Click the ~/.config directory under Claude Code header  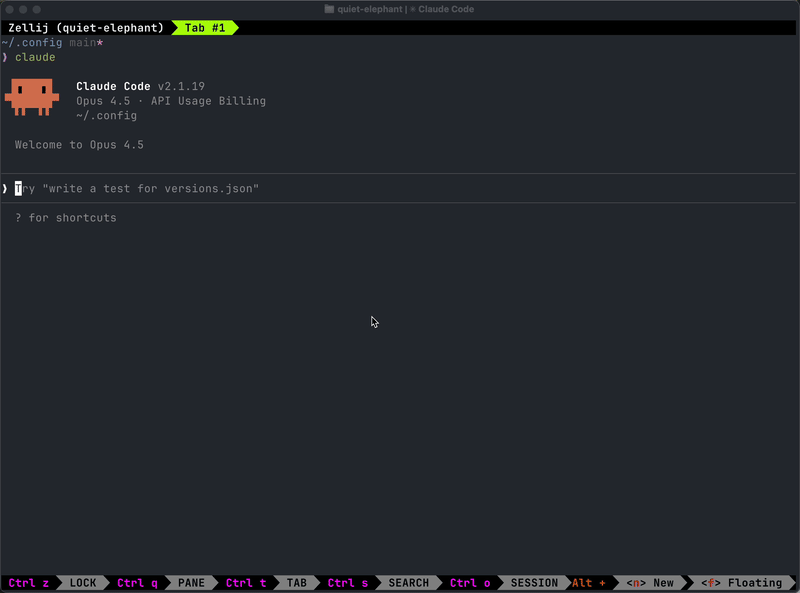coord(107,116)
